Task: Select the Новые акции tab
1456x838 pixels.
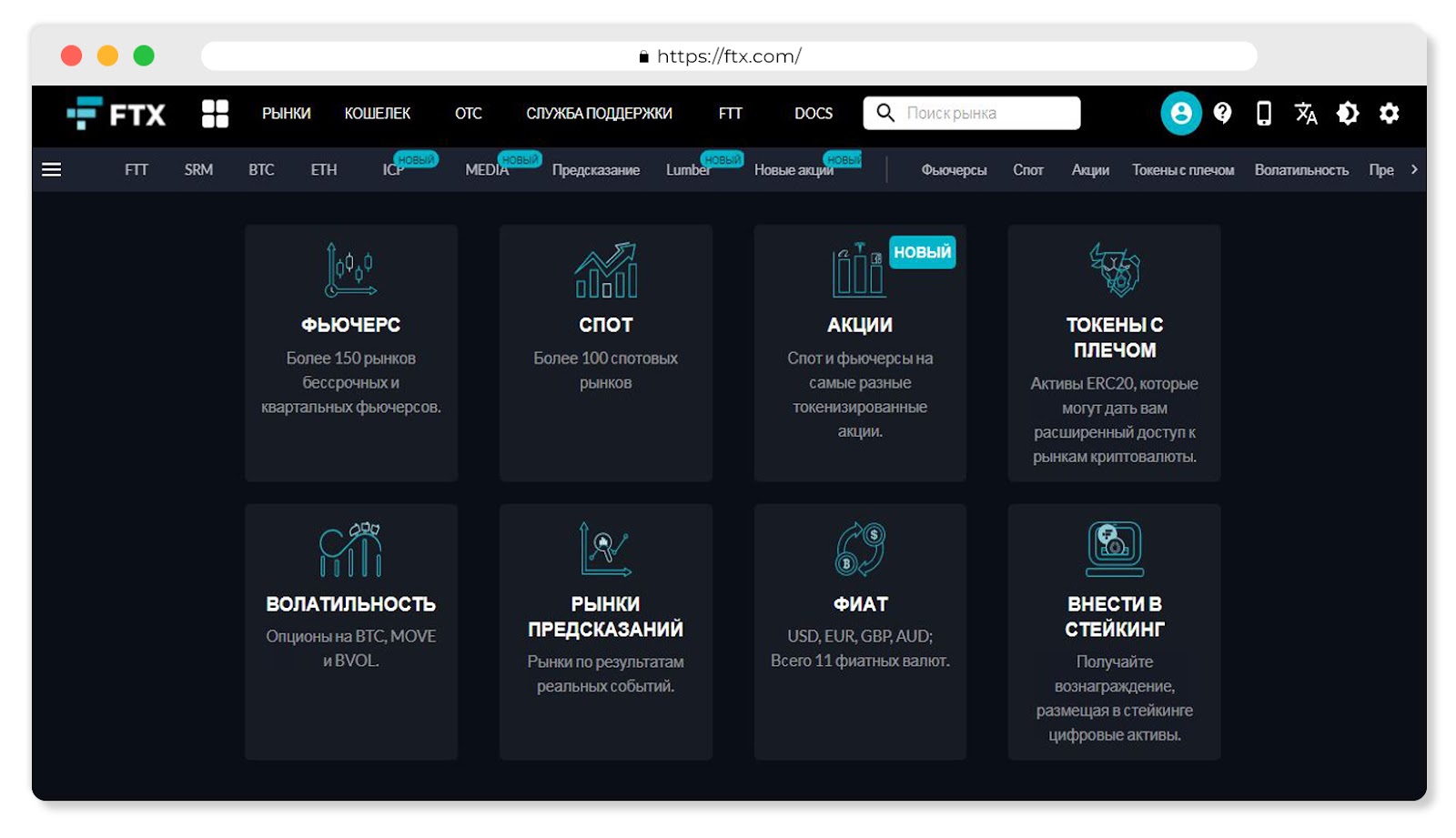Action: (794, 170)
